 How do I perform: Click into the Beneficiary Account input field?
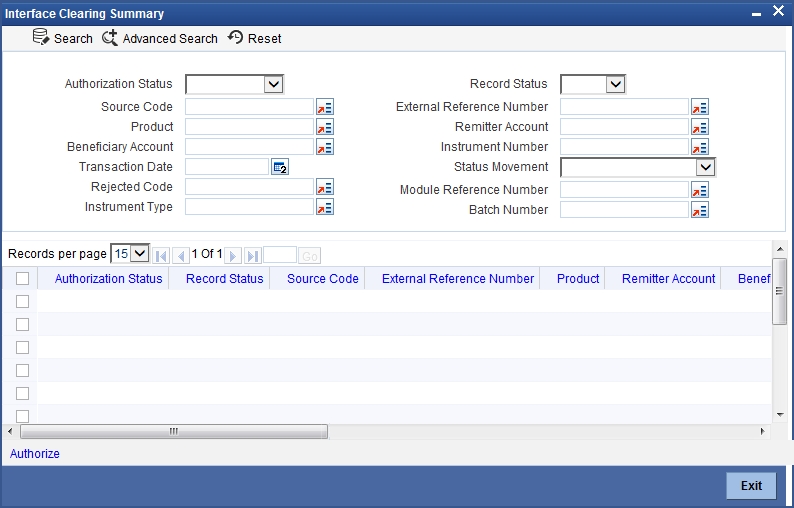tap(249, 147)
